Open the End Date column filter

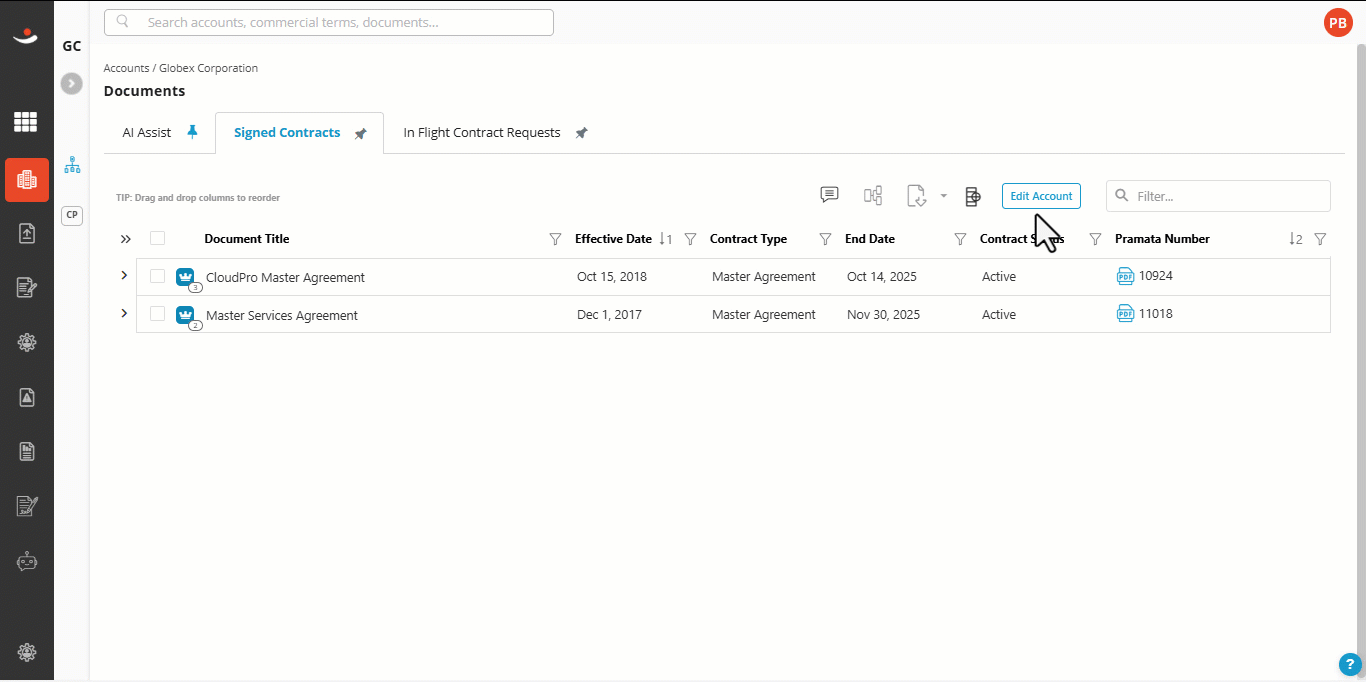tap(960, 239)
